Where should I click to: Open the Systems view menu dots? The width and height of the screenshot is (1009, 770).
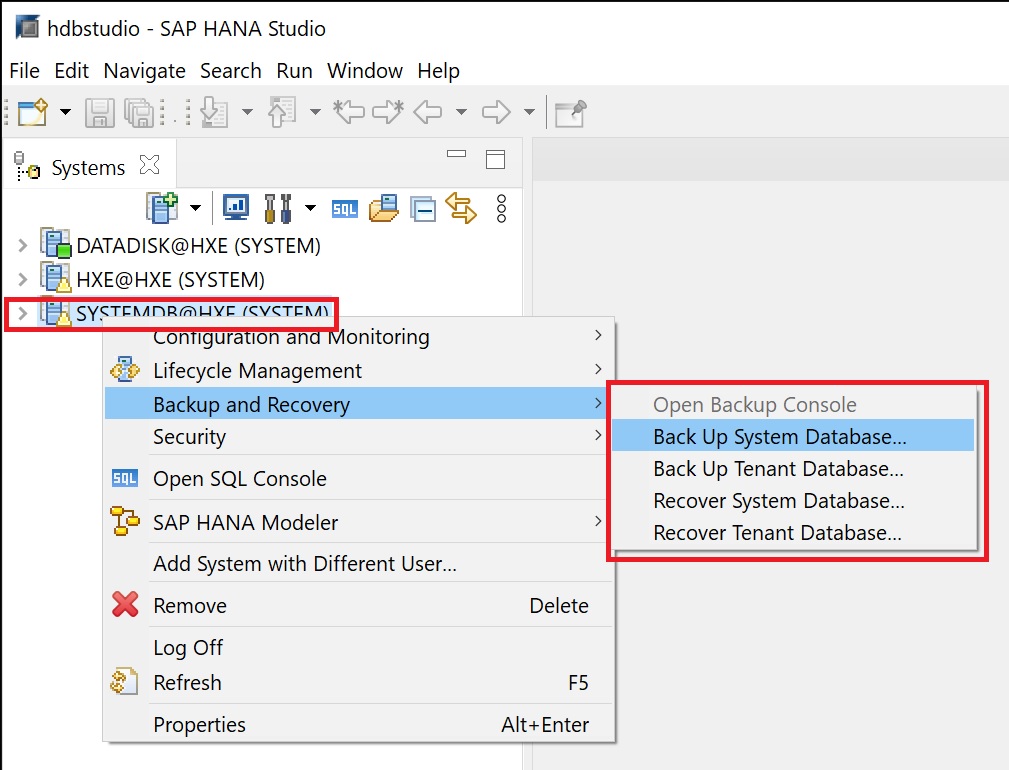point(501,208)
